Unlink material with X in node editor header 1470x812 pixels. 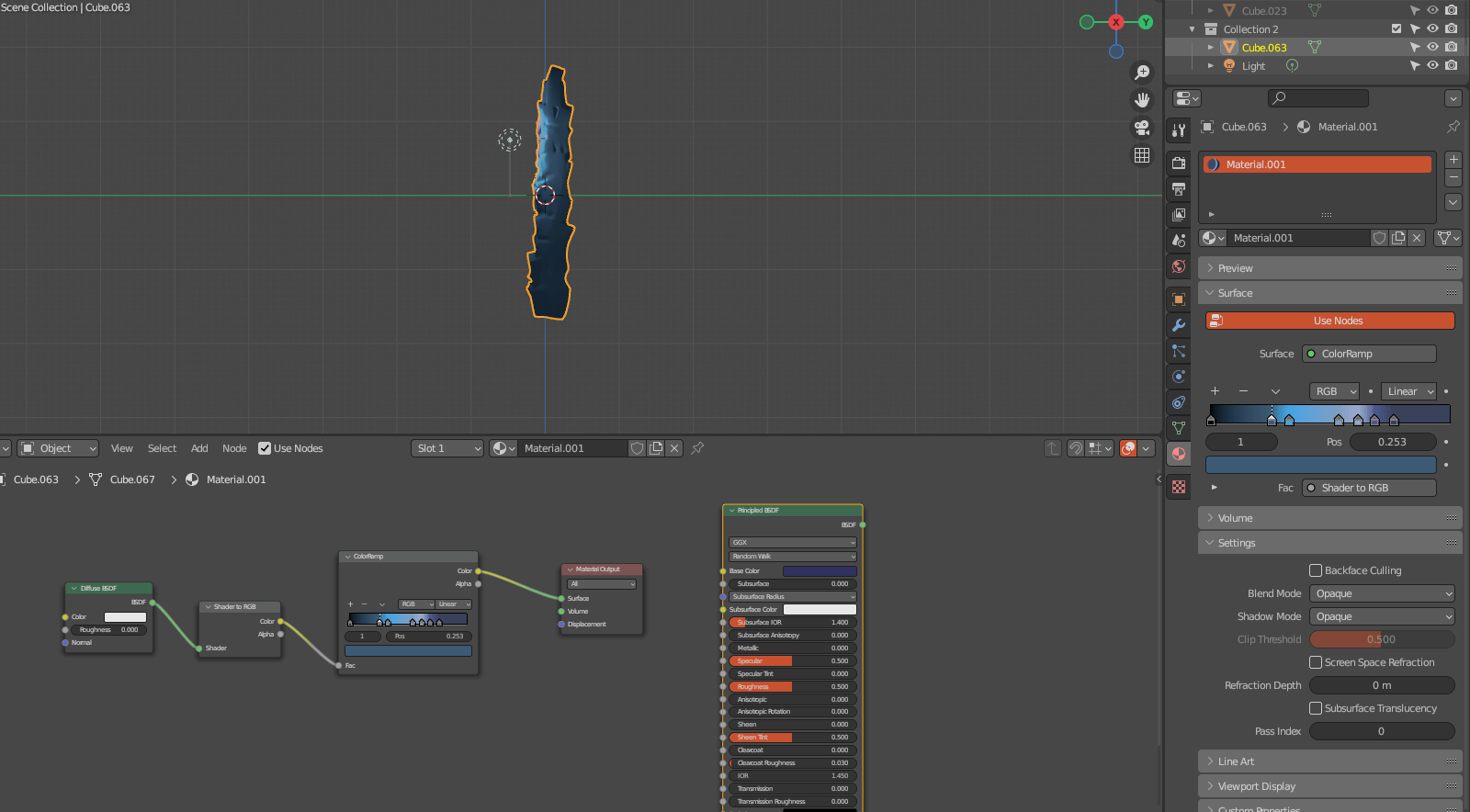[674, 448]
